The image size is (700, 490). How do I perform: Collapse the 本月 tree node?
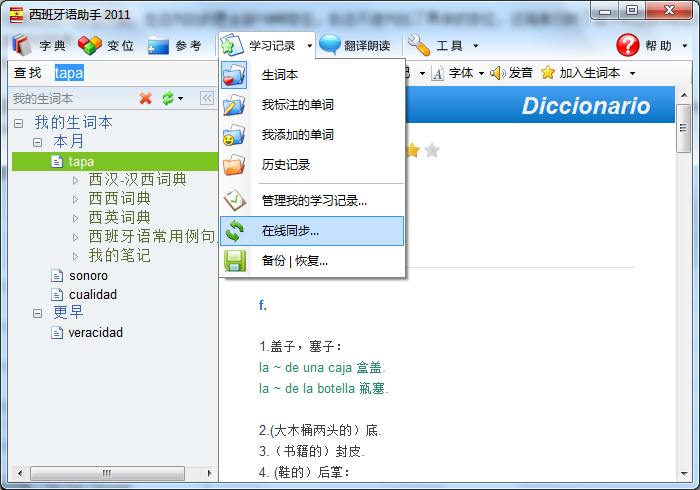38,142
